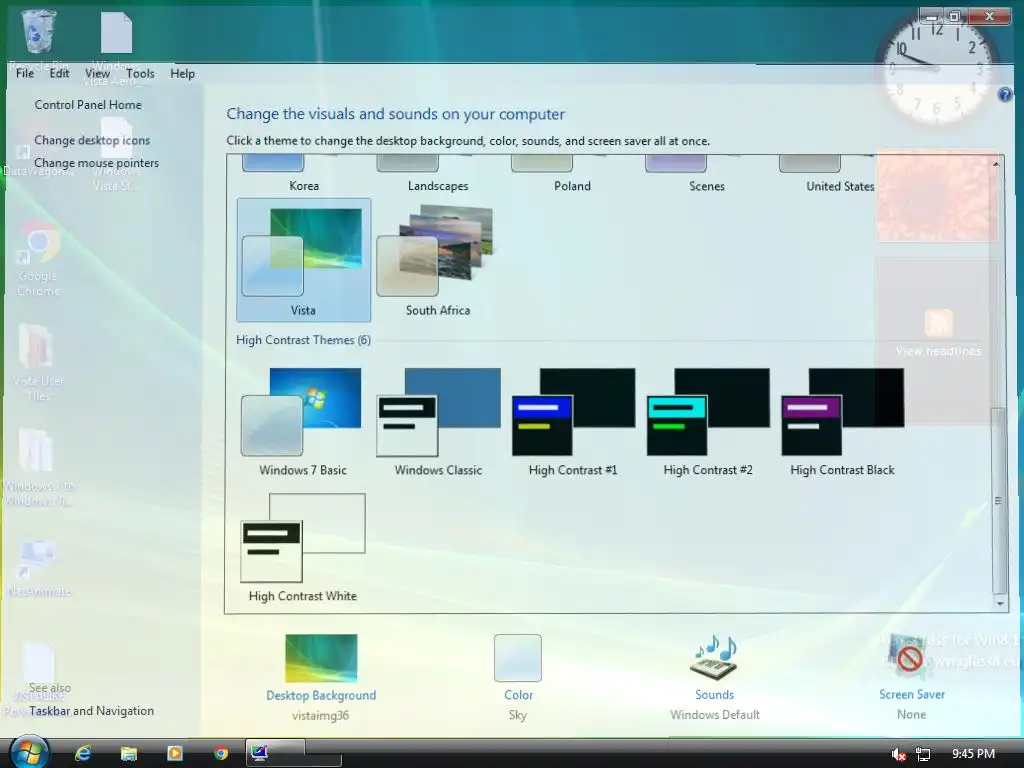Open the Help menu
The image size is (1024, 768).
coord(182,74)
